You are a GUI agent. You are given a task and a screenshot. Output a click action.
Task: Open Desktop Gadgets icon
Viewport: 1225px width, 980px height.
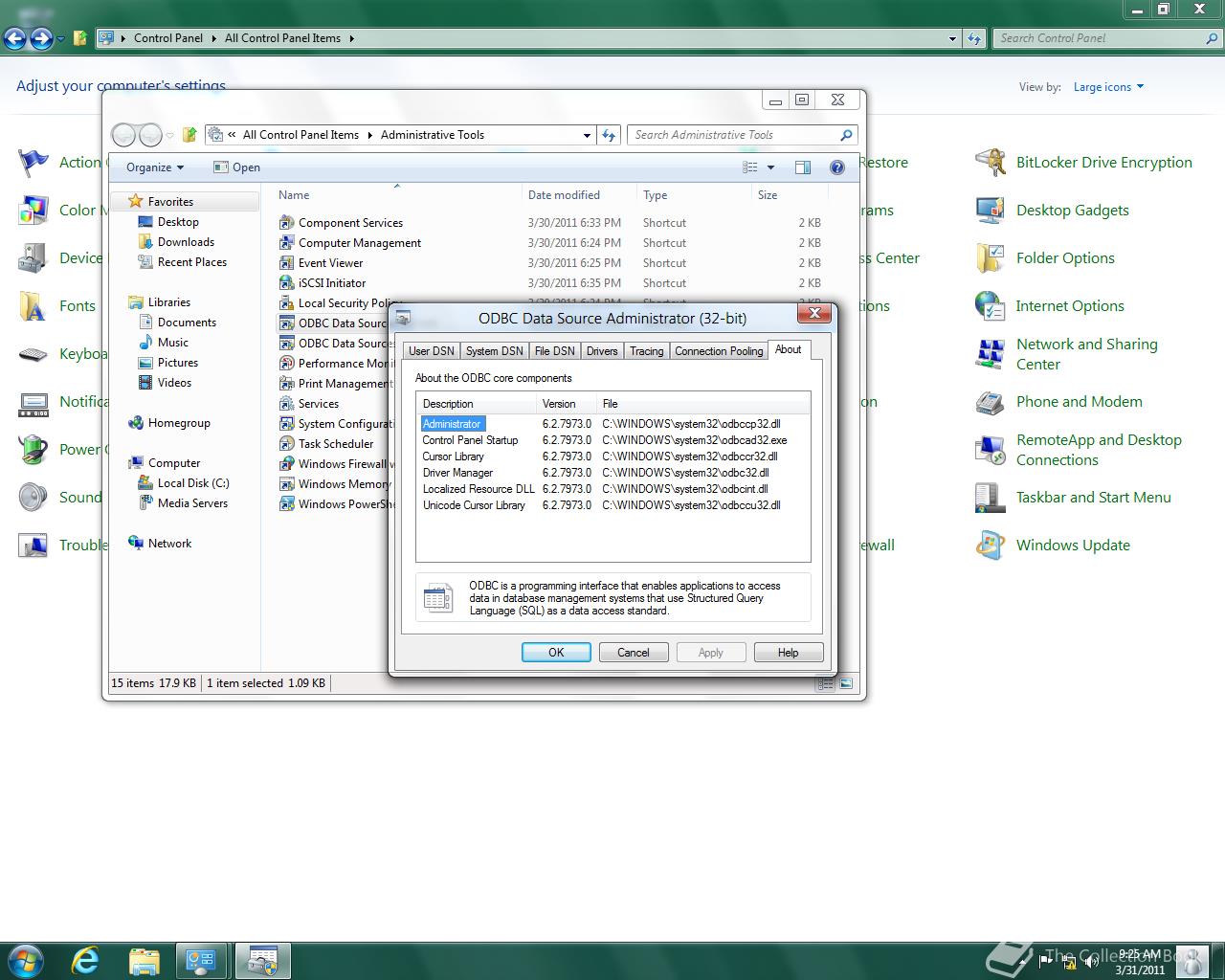pyautogui.click(x=990, y=211)
